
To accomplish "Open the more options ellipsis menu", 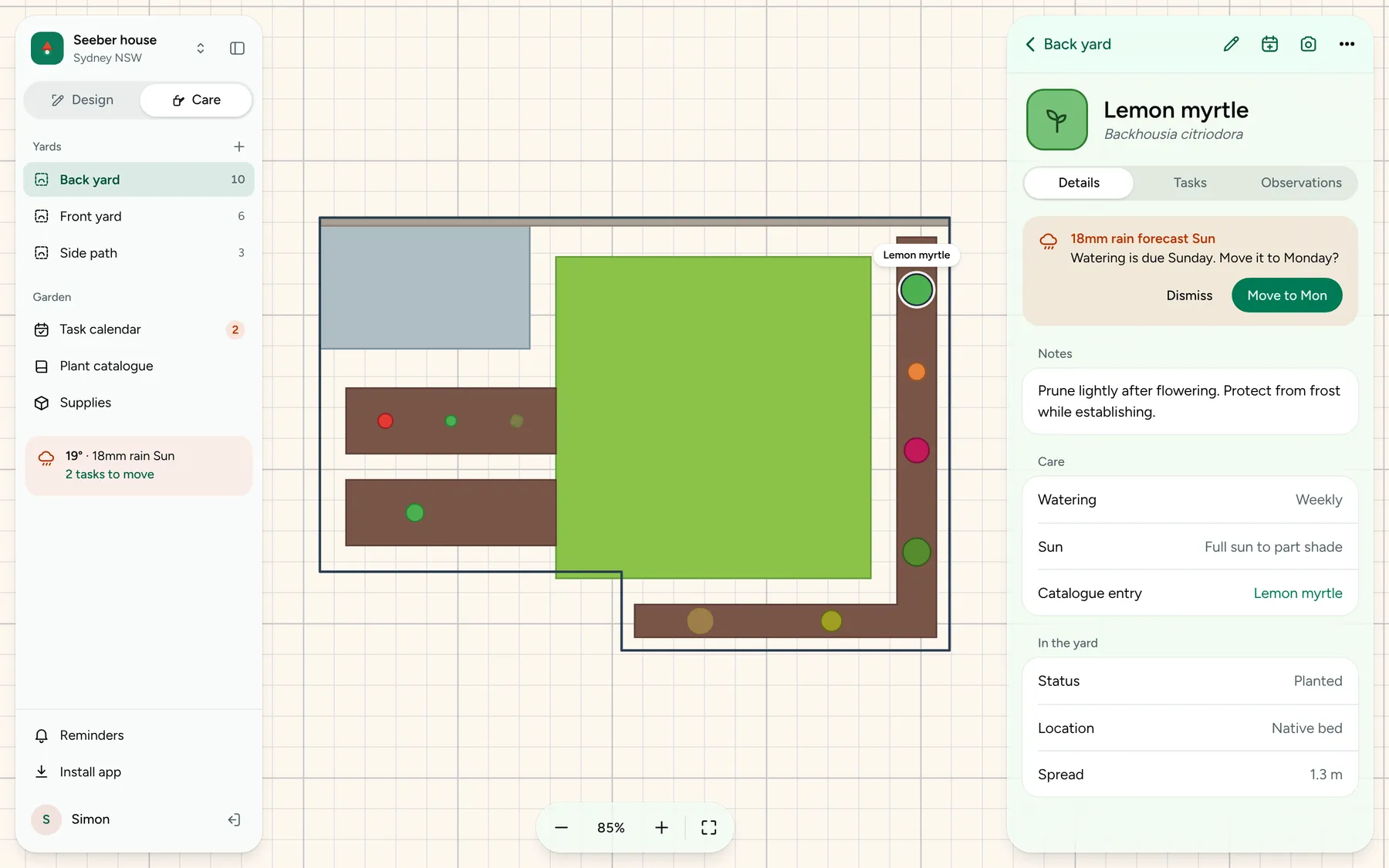I will coord(1347,44).
